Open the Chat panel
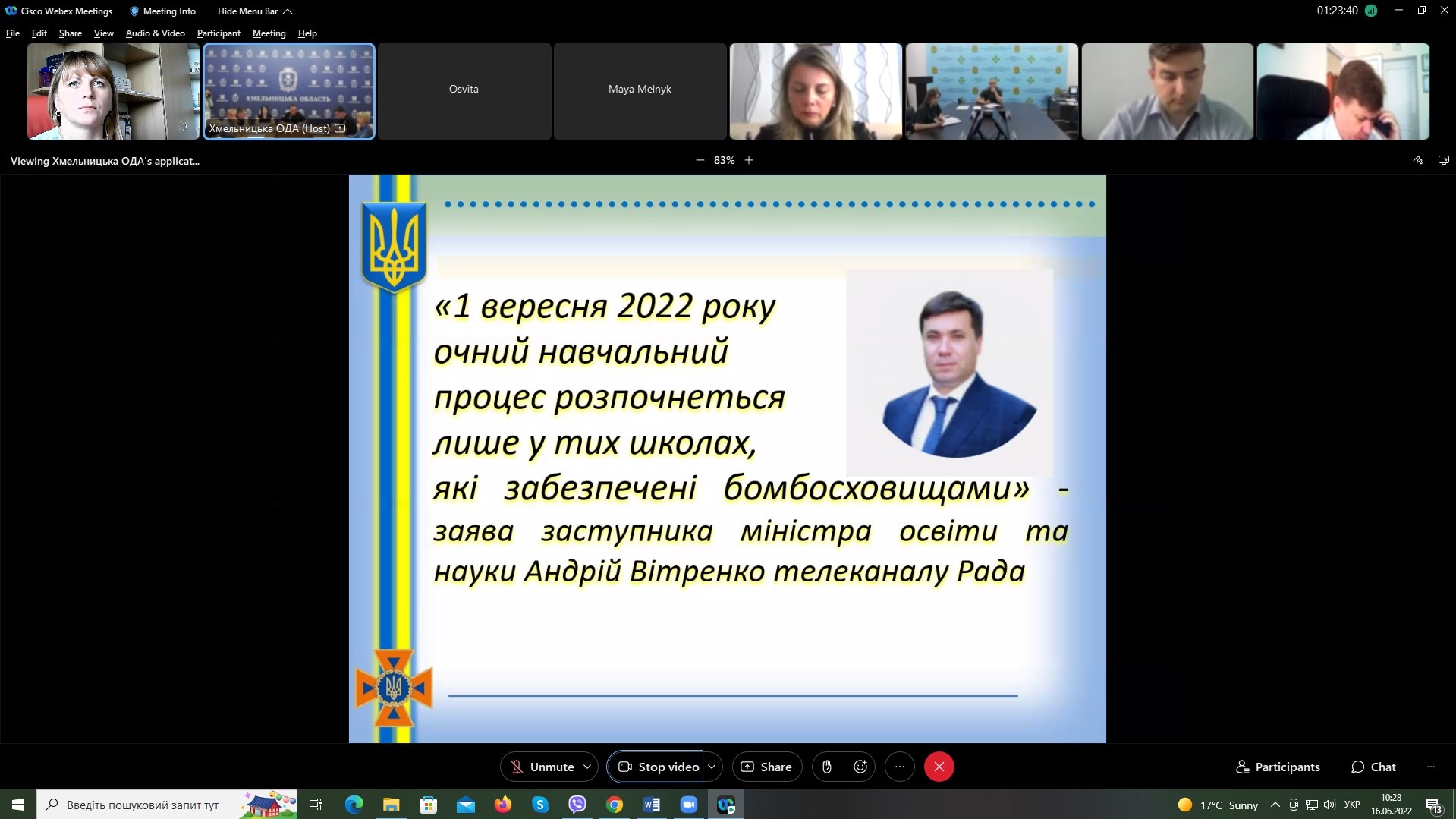Image resolution: width=1456 pixels, height=819 pixels. coord(1373,767)
